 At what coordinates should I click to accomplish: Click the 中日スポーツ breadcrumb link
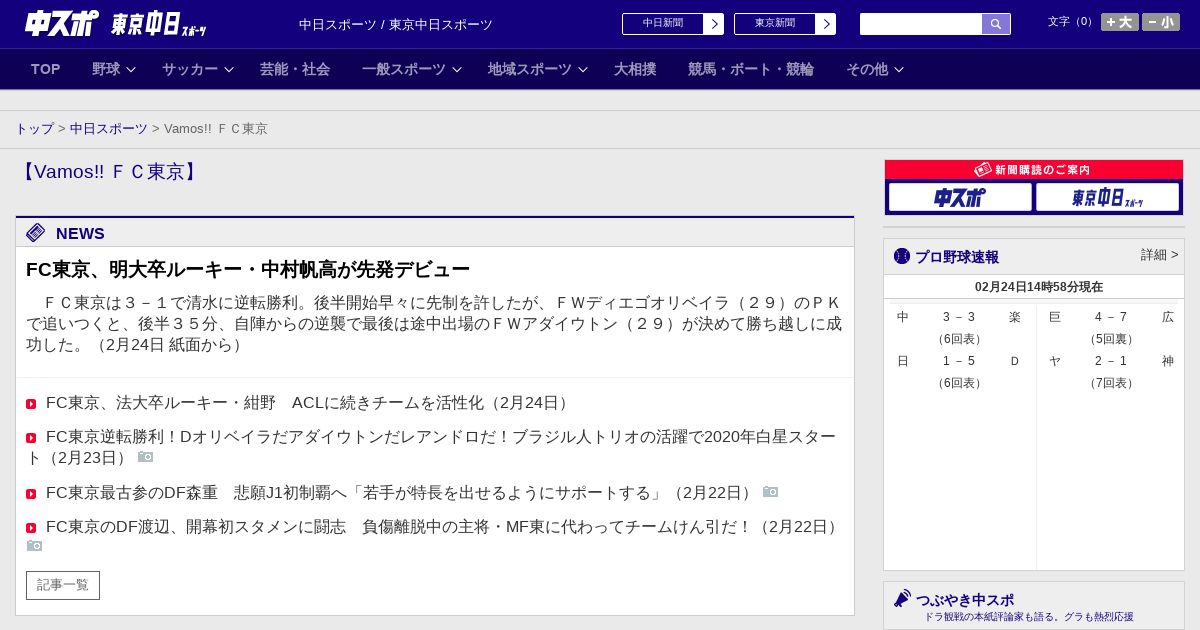109,129
